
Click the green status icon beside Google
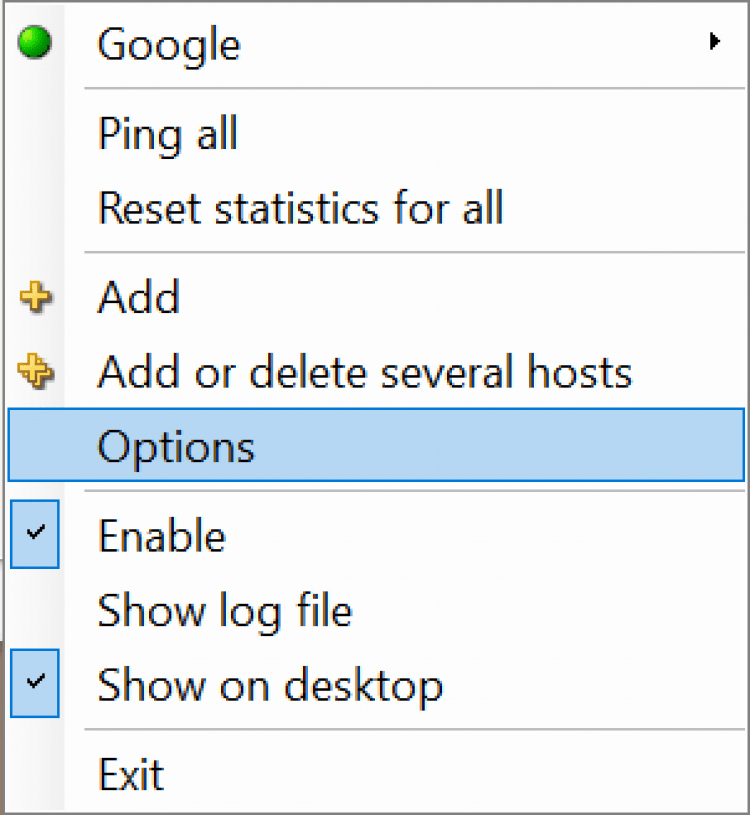point(35,44)
